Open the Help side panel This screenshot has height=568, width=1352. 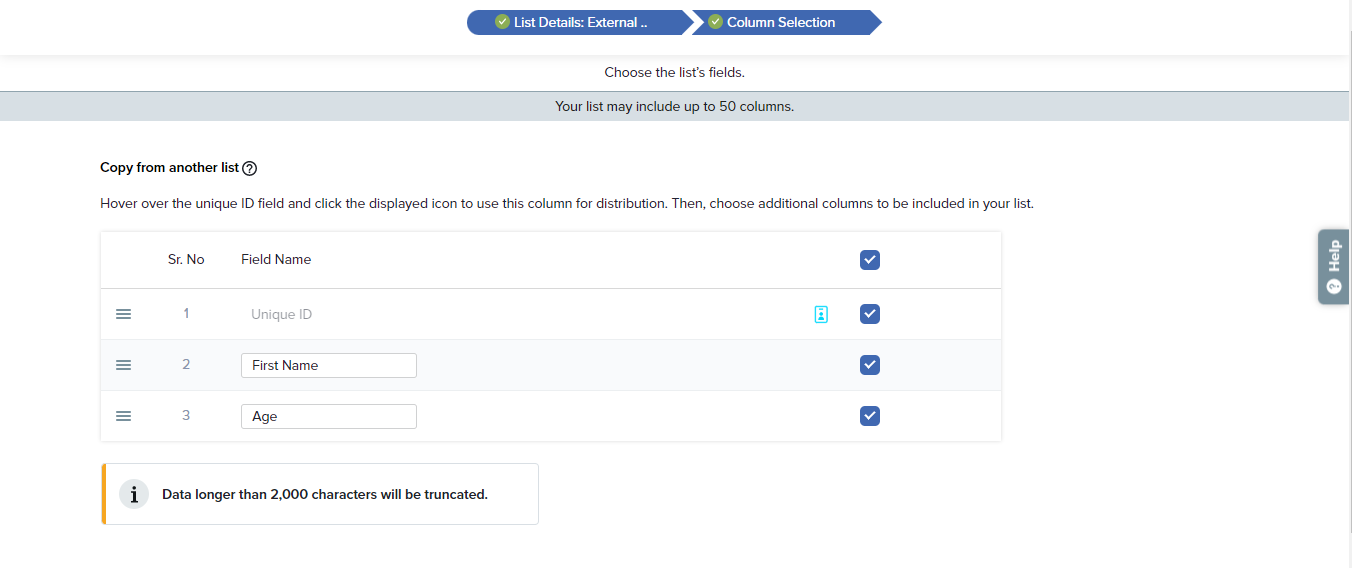click(1333, 266)
